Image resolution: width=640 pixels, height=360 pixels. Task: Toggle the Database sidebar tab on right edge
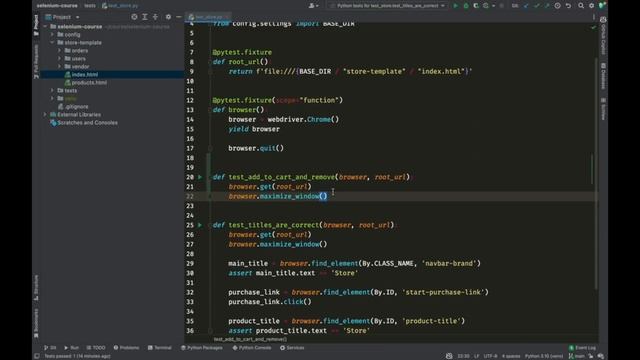(603, 76)
